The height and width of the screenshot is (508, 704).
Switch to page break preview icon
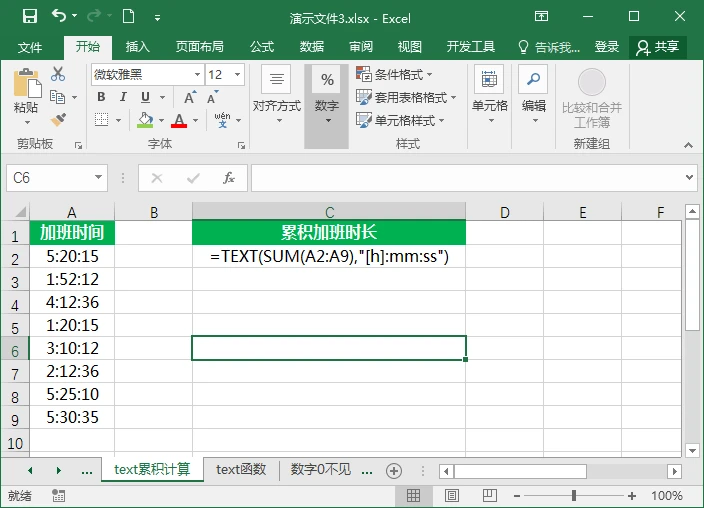tap(489, 495)
